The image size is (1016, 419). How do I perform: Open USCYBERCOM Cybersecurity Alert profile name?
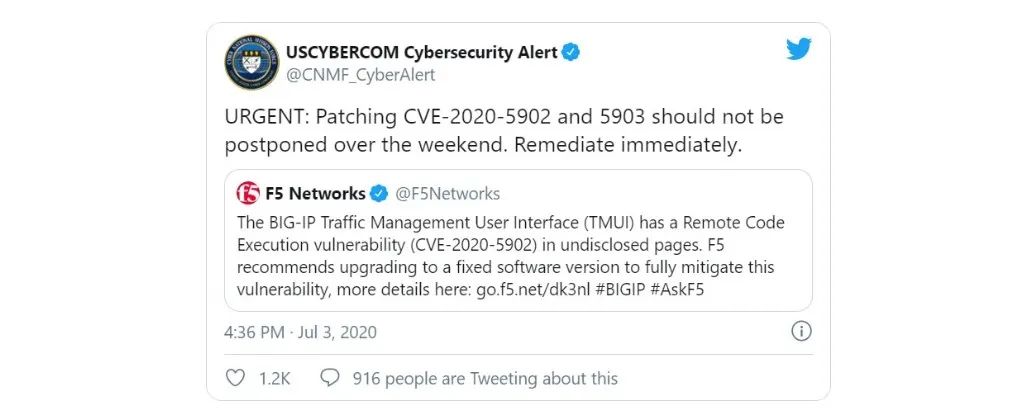(x=421, y=52)
